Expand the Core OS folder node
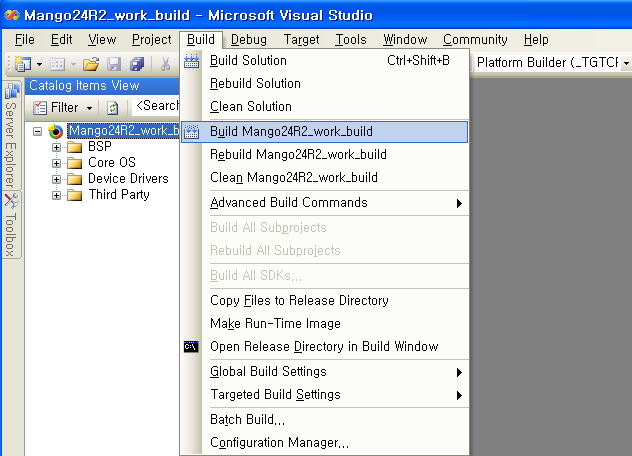This screenshot has width=632, height=456. pyautogui.click(x=56, y=163)
